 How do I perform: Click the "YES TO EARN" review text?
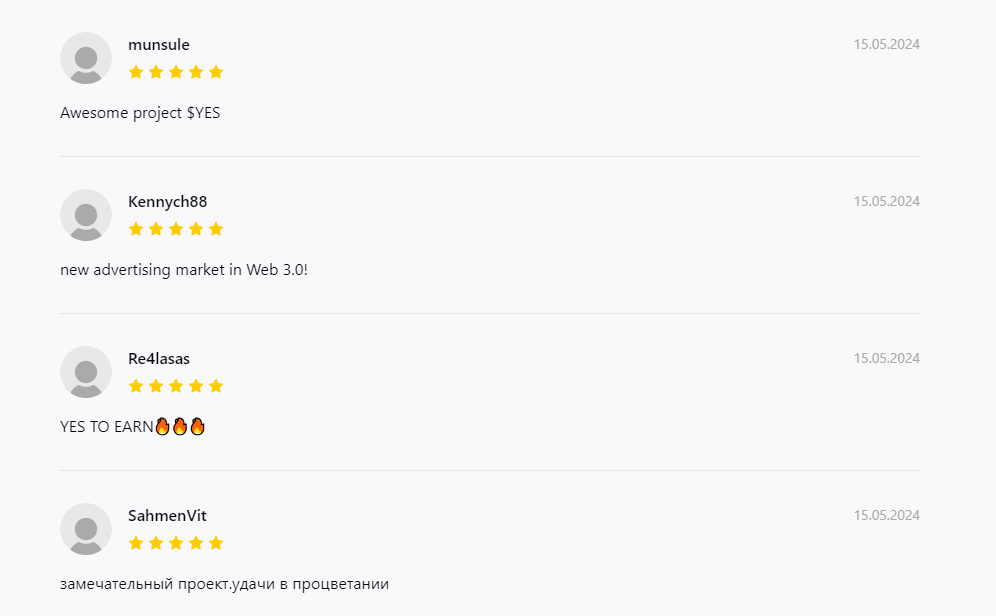(x=106, y=427)
